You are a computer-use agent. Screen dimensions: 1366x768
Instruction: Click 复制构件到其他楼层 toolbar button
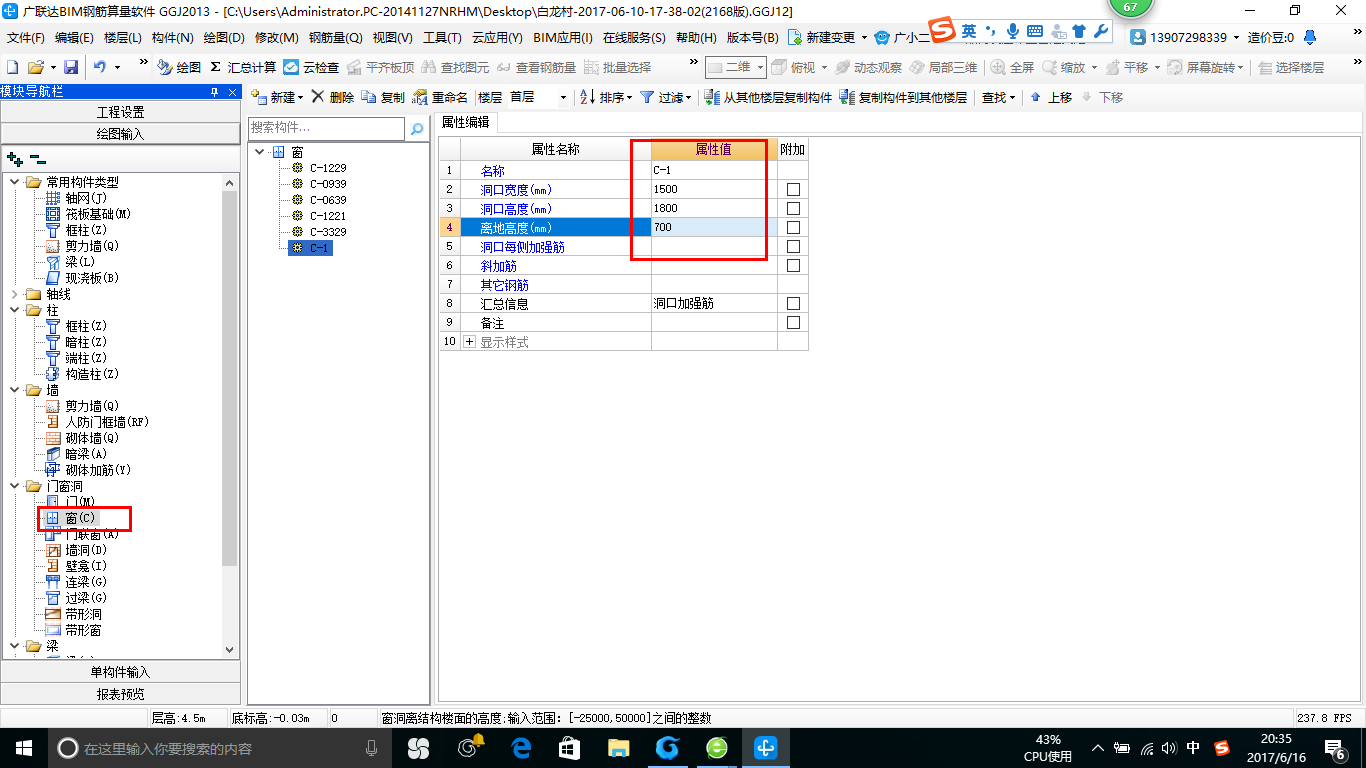pos(903,97)
